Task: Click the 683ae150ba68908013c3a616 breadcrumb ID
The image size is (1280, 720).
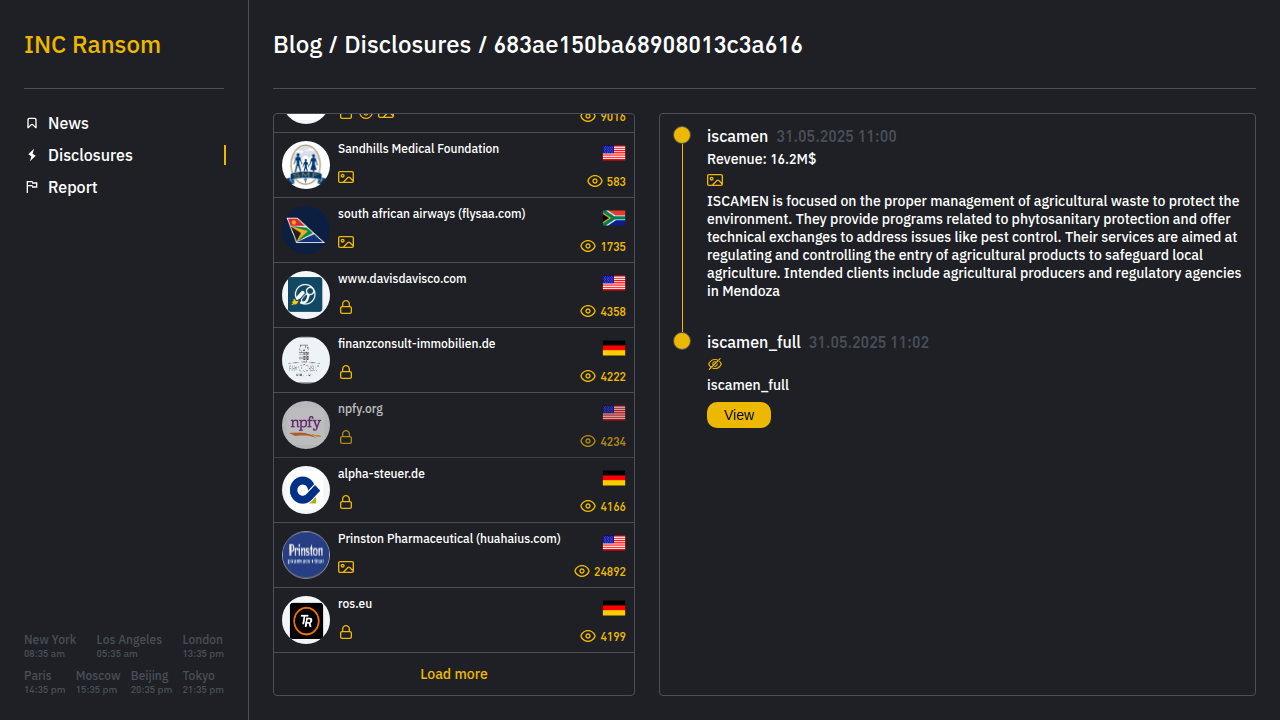Action: point(648,45)
